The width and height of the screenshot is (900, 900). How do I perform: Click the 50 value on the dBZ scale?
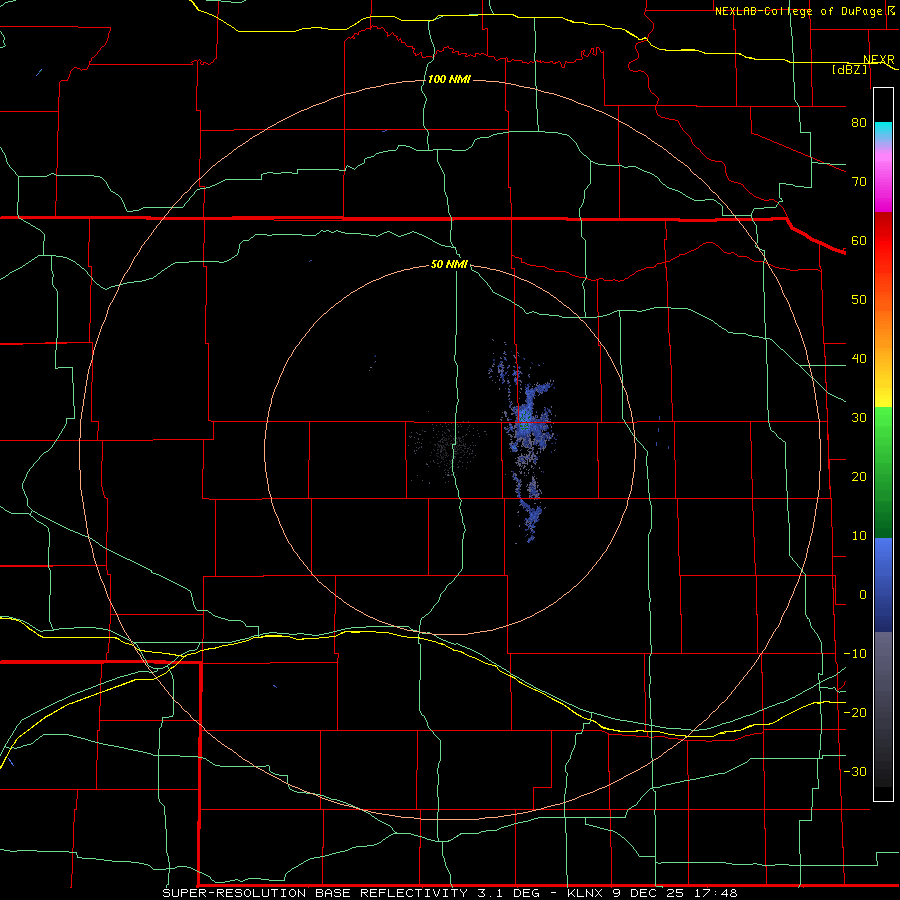(x=859, y=300)
